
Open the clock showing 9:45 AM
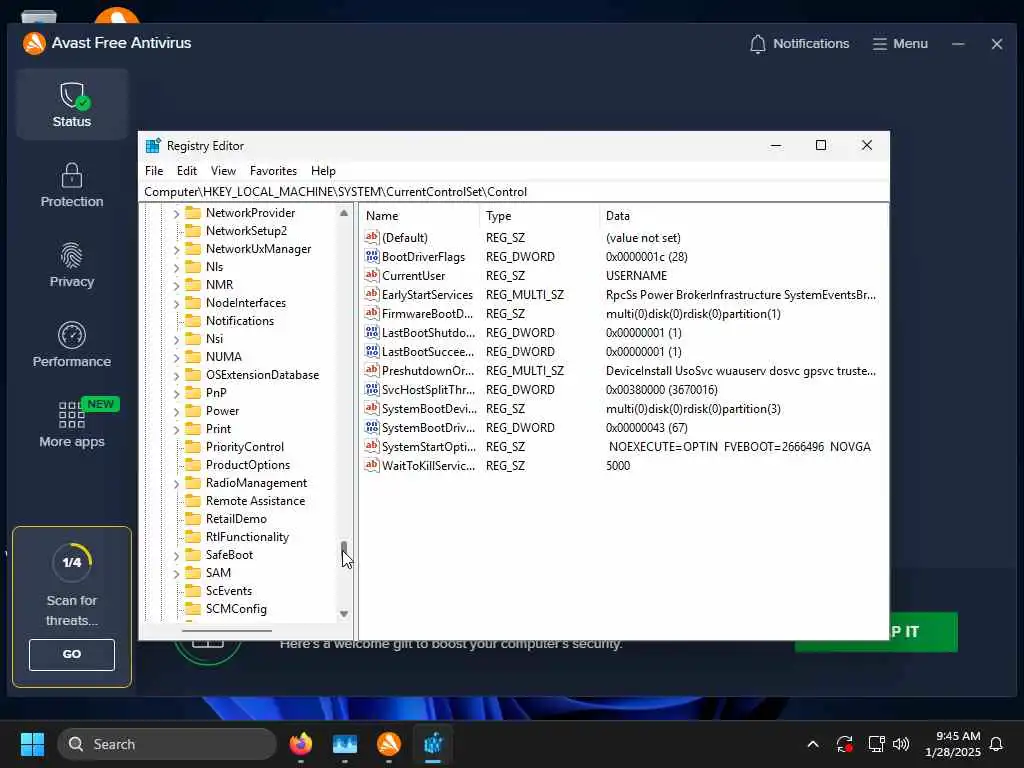953,744
